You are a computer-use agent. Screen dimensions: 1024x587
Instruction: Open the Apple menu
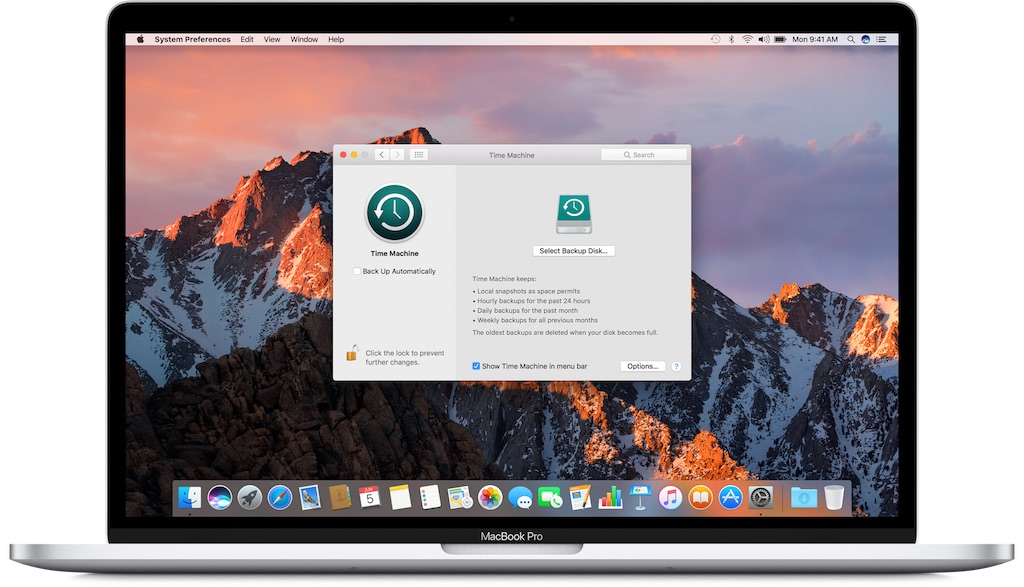(140, 39)
